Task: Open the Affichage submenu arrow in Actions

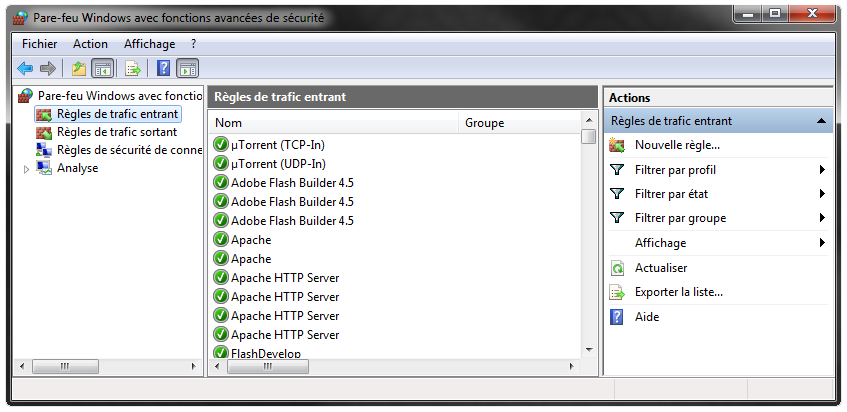Action: 822,243
